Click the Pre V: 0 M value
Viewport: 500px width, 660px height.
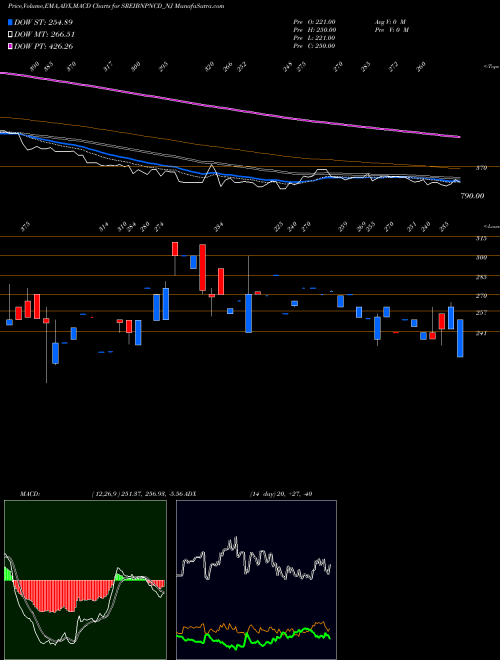coord(391,30)
